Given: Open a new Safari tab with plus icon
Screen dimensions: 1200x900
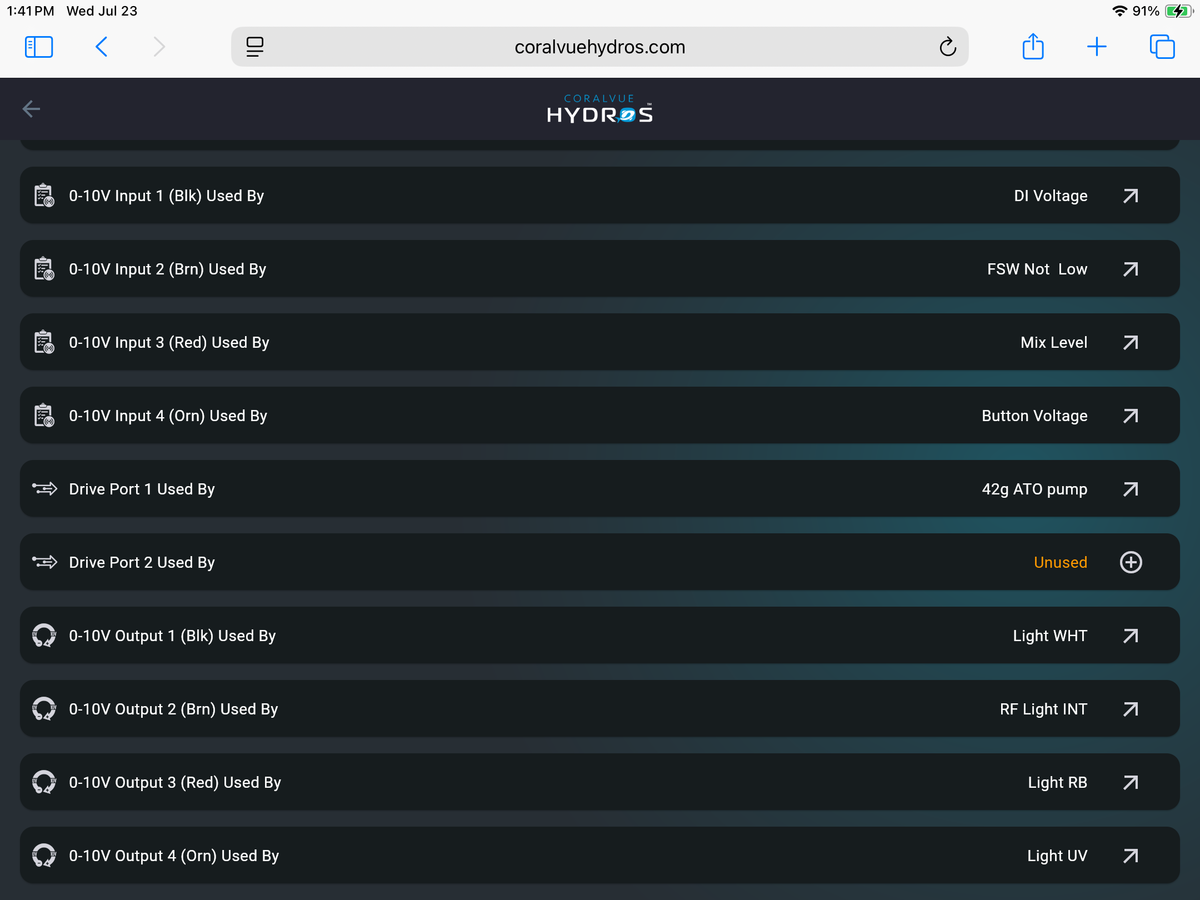Looking at the screenshot, I should click(x=1097, y=47).
